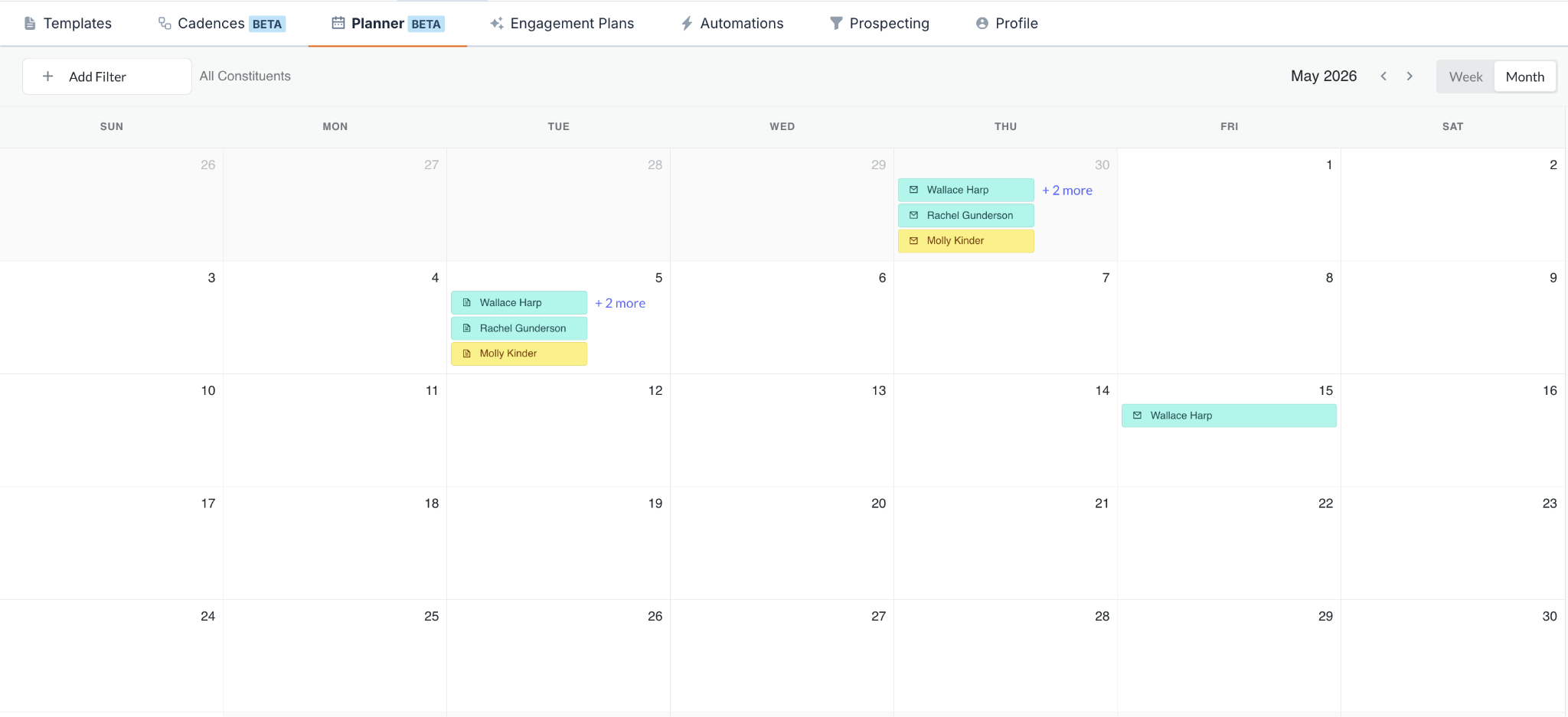The width and height of the screenshot is (1568, 717).
Task: Click the All Constituents label
Action: (245, 76)
